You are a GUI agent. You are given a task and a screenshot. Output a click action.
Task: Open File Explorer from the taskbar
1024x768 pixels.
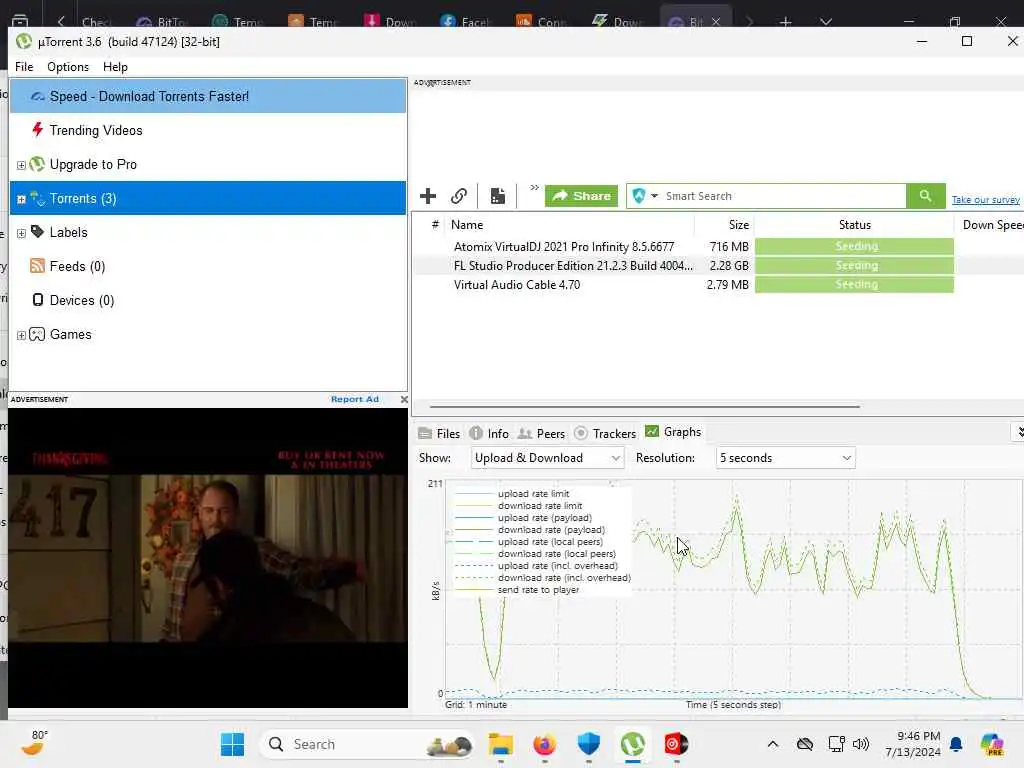[501, 744]
